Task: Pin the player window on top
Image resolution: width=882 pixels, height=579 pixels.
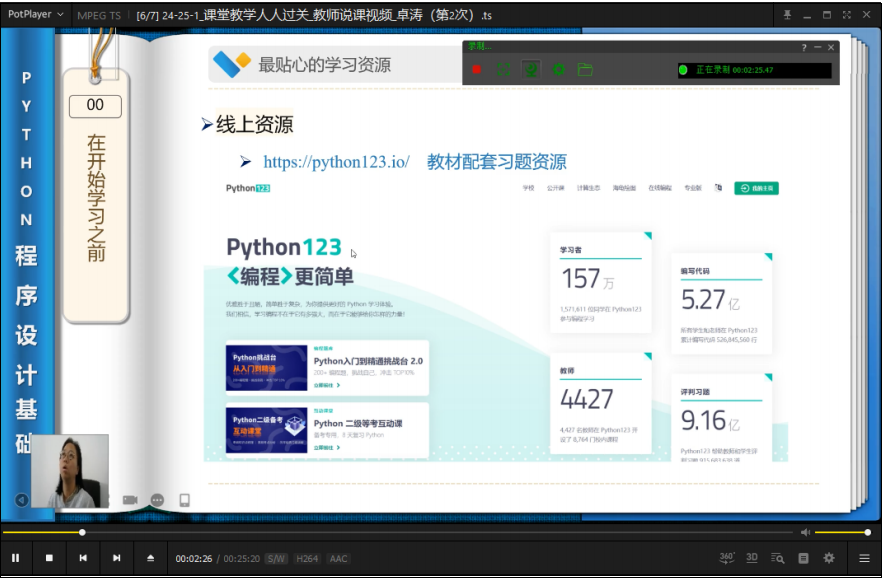Action: [788, 15]
